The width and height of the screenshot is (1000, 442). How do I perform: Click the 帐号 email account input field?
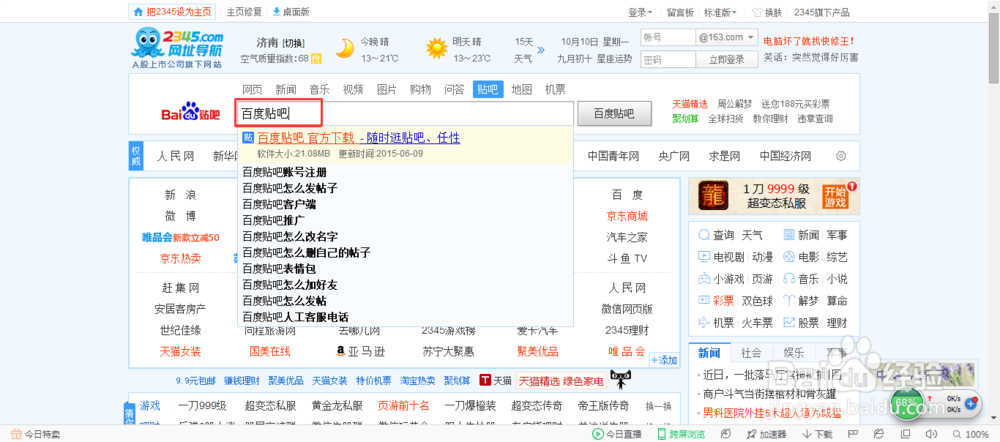[x=667, y=37]
